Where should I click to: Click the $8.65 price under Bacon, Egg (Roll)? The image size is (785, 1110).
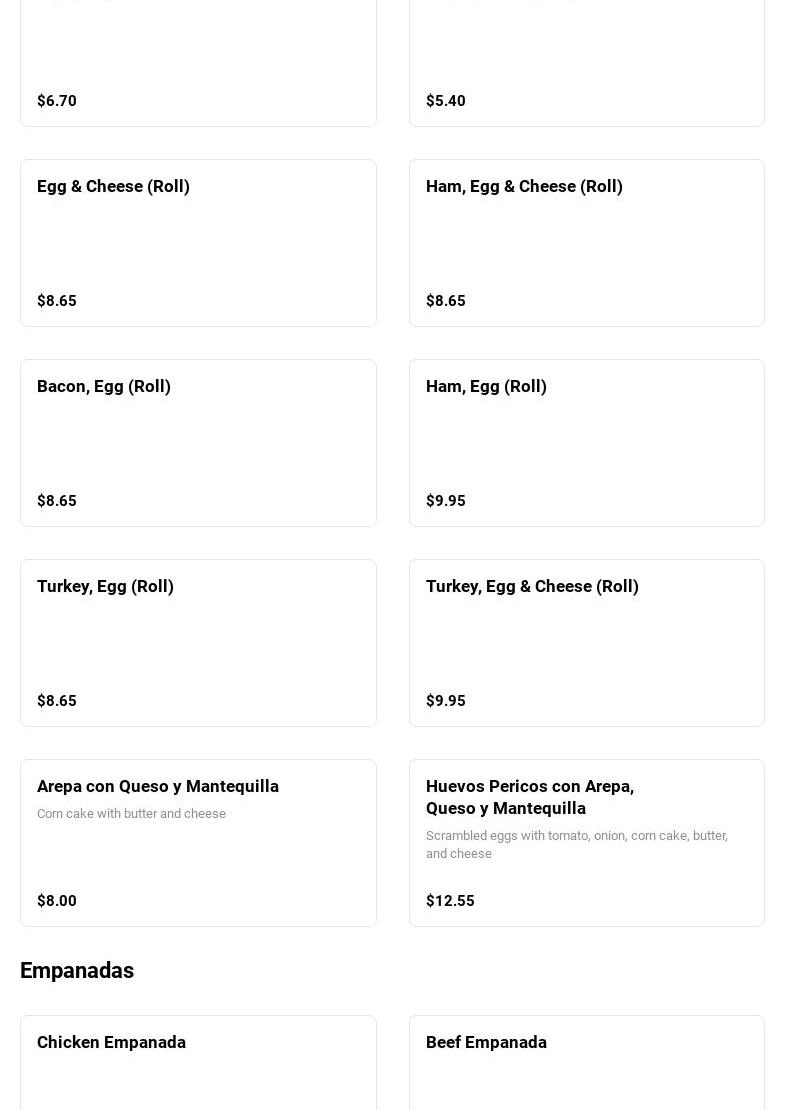(57, 501)
